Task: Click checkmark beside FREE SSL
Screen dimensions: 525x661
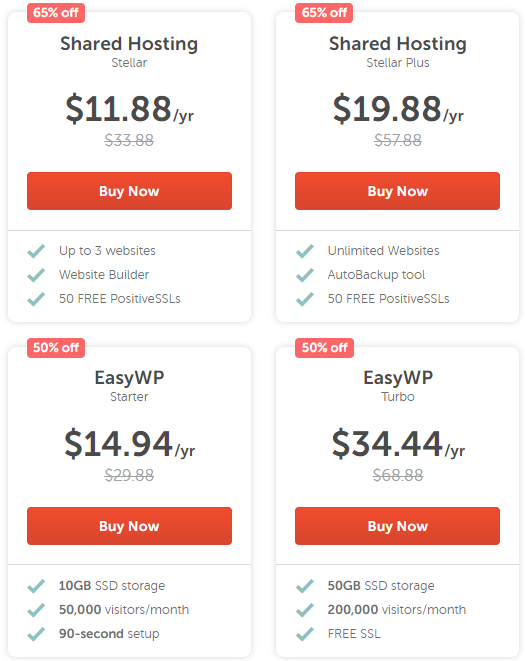Action: coord(305,634)
